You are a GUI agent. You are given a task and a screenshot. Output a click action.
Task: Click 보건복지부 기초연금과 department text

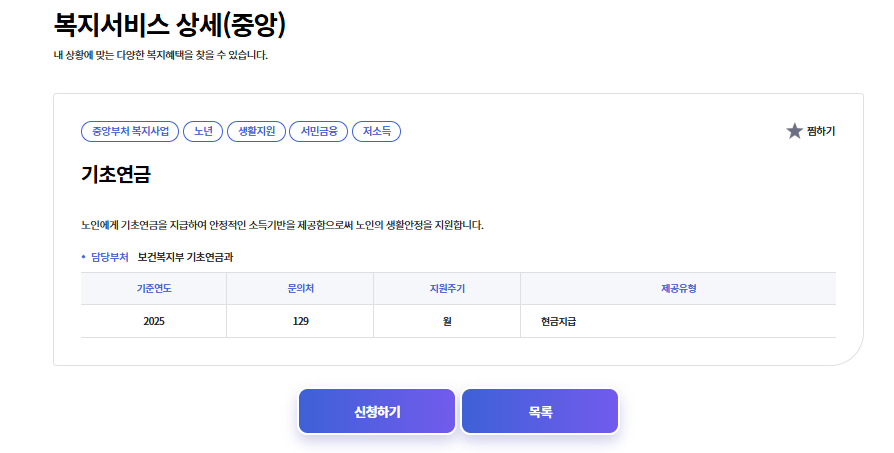(x=185, y=257)
